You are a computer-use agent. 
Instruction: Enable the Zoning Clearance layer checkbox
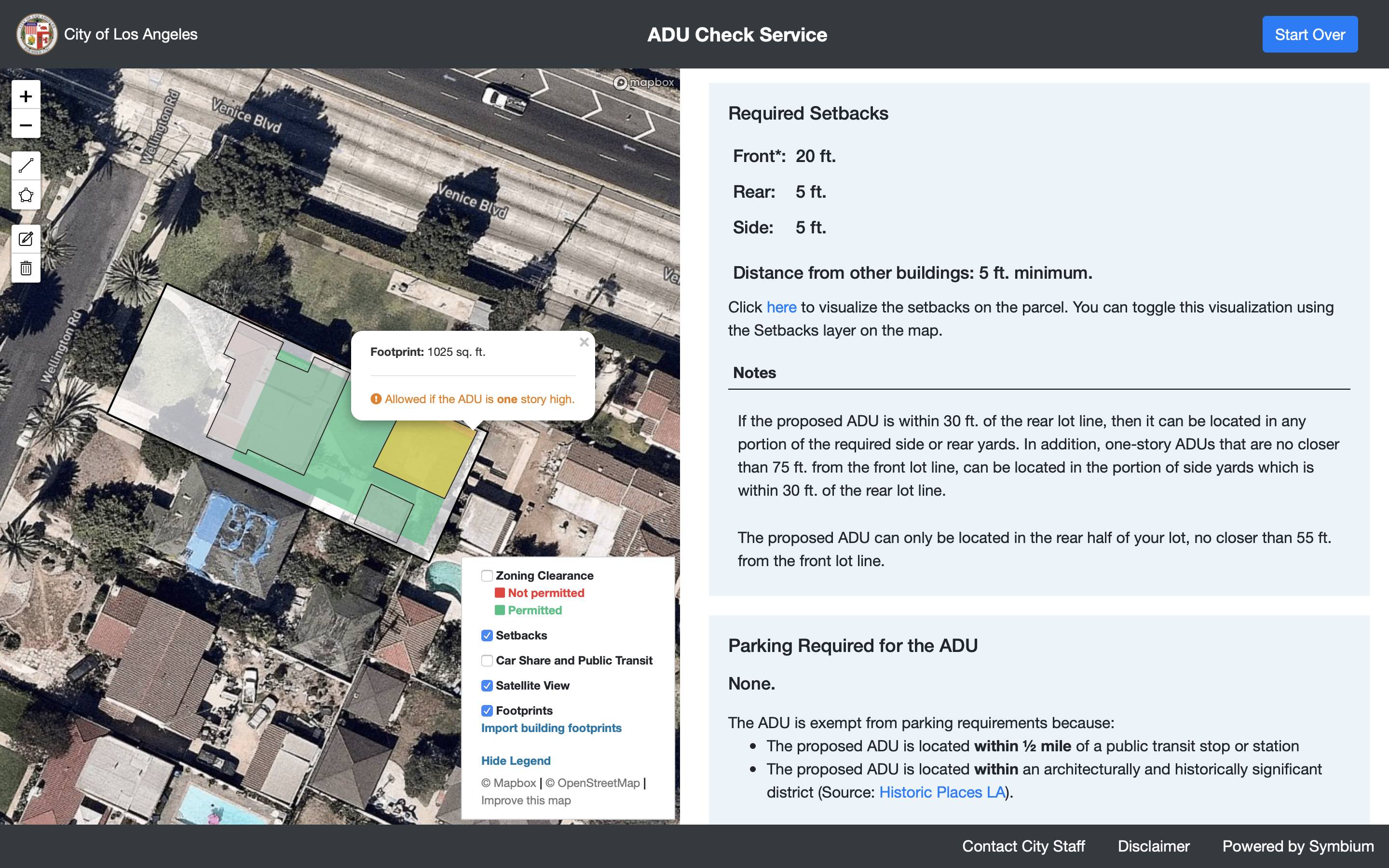(487, 576)
